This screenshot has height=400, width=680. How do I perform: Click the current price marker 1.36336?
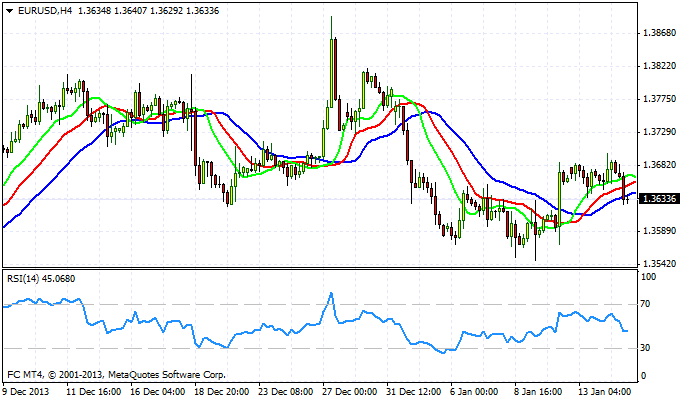659,199
